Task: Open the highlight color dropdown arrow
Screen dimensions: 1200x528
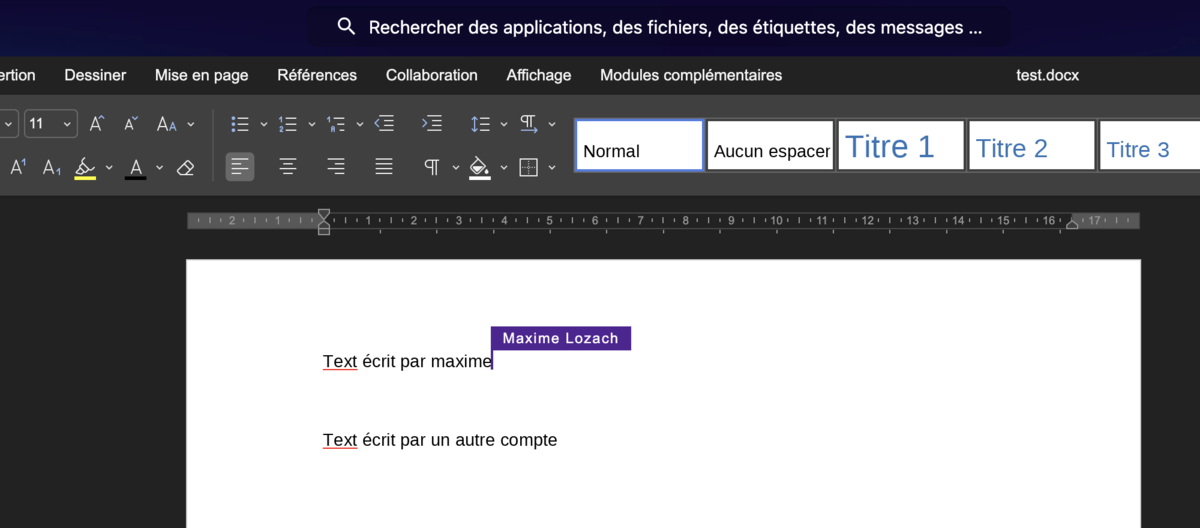Action: point(109,168)
